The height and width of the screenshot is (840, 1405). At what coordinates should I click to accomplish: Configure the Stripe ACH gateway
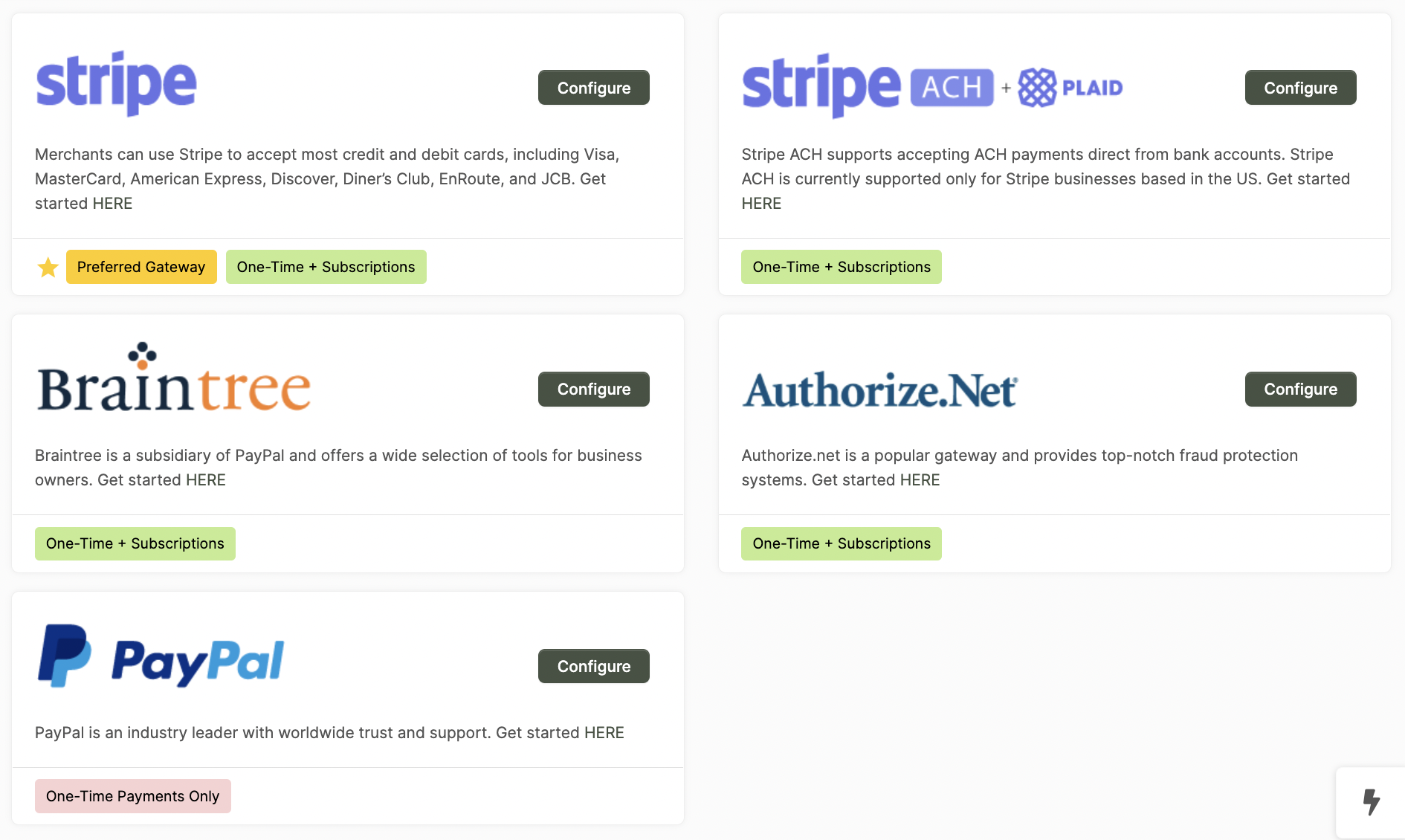[1300, 88]
